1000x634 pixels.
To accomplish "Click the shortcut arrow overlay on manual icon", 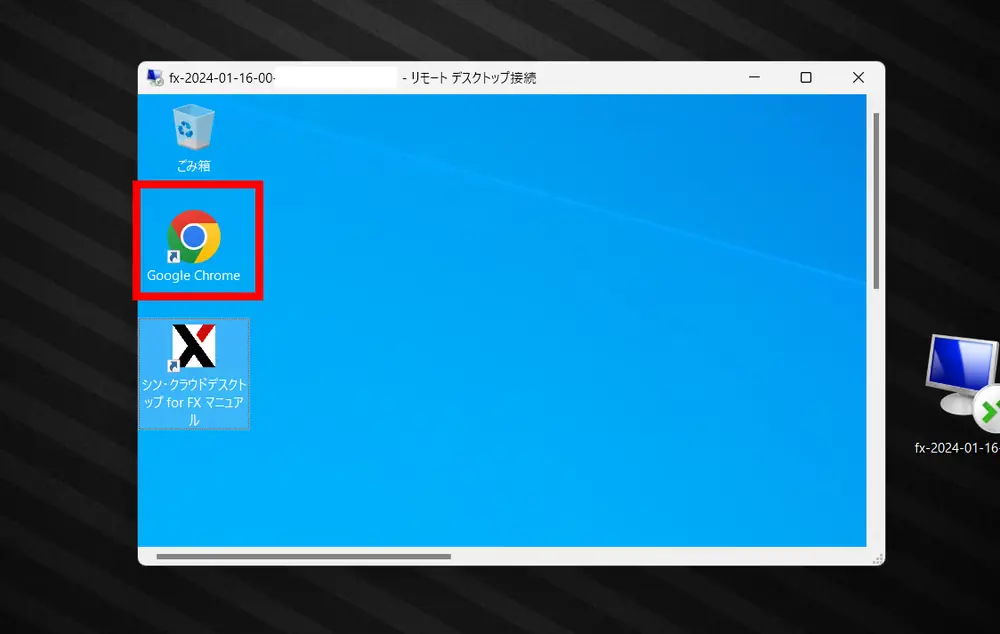I will point(173,367).
